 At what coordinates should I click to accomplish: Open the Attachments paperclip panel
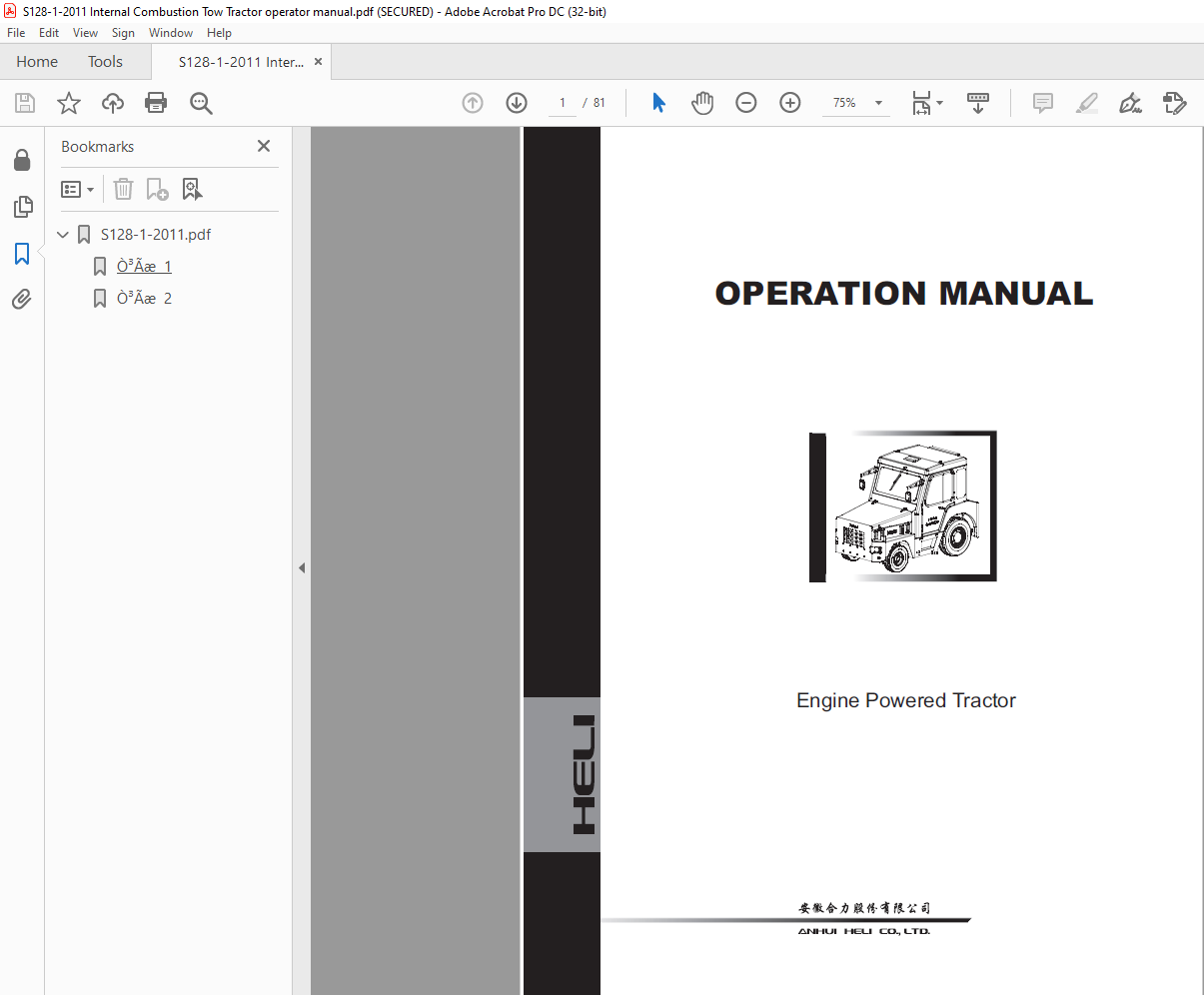pos(22,299)
